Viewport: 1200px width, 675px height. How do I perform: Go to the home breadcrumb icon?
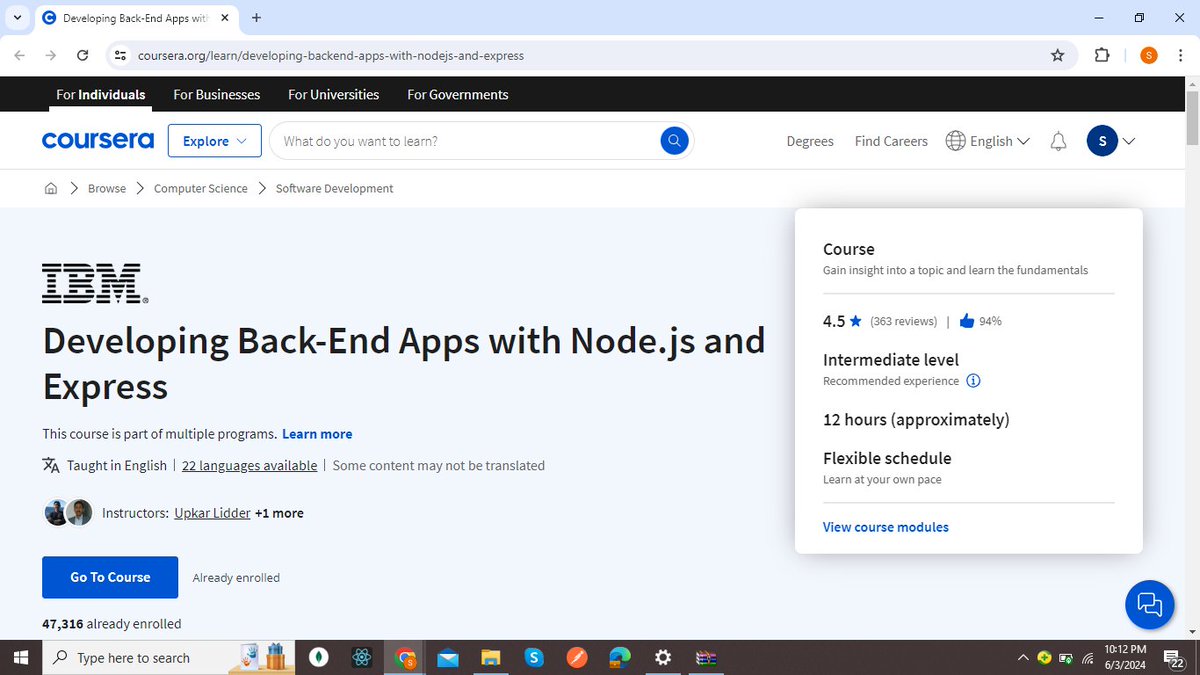tap(51, 188)
